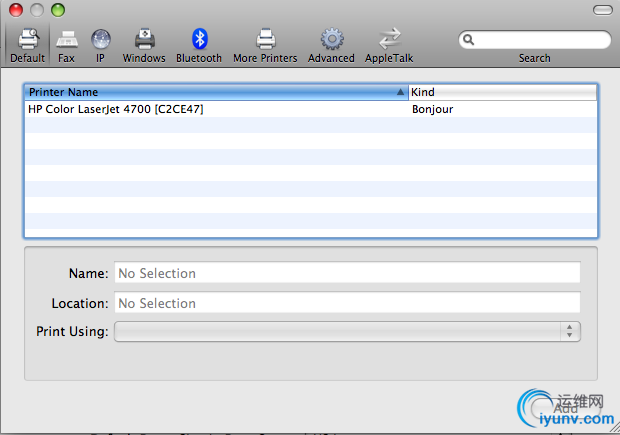Choose the Bluetooth printer pane
The height and width of the screenshot is (435, 620).
point(199,45)
